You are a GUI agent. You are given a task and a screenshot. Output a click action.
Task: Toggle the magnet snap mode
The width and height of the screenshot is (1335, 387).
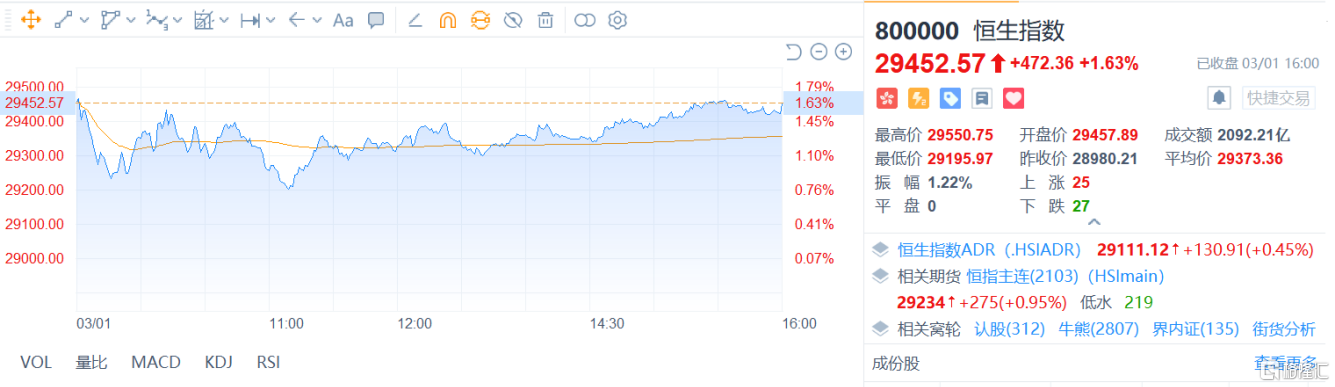tap(449, 19)
